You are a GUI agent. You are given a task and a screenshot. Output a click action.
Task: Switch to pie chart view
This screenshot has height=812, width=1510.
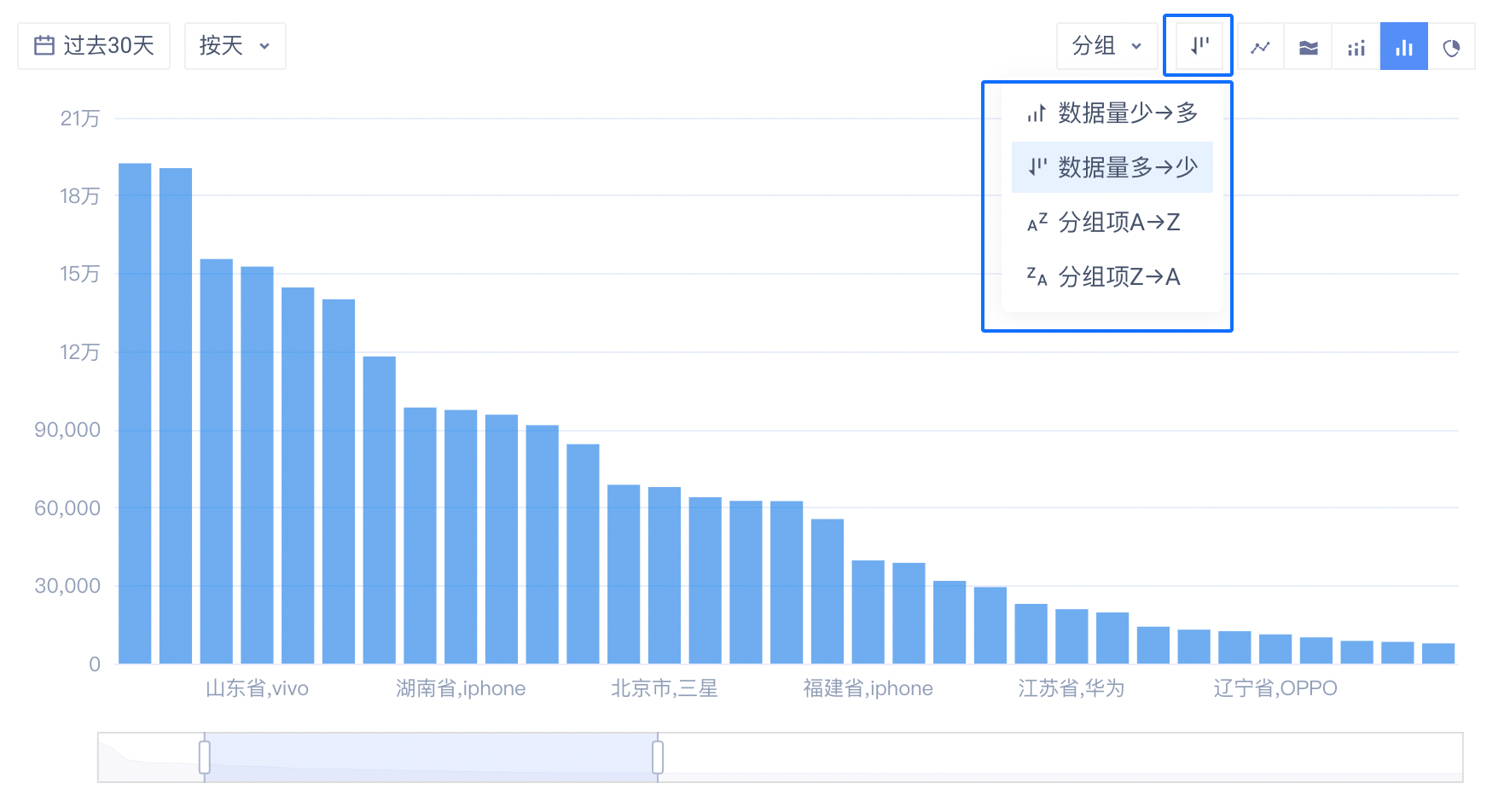coord(1451,47)
